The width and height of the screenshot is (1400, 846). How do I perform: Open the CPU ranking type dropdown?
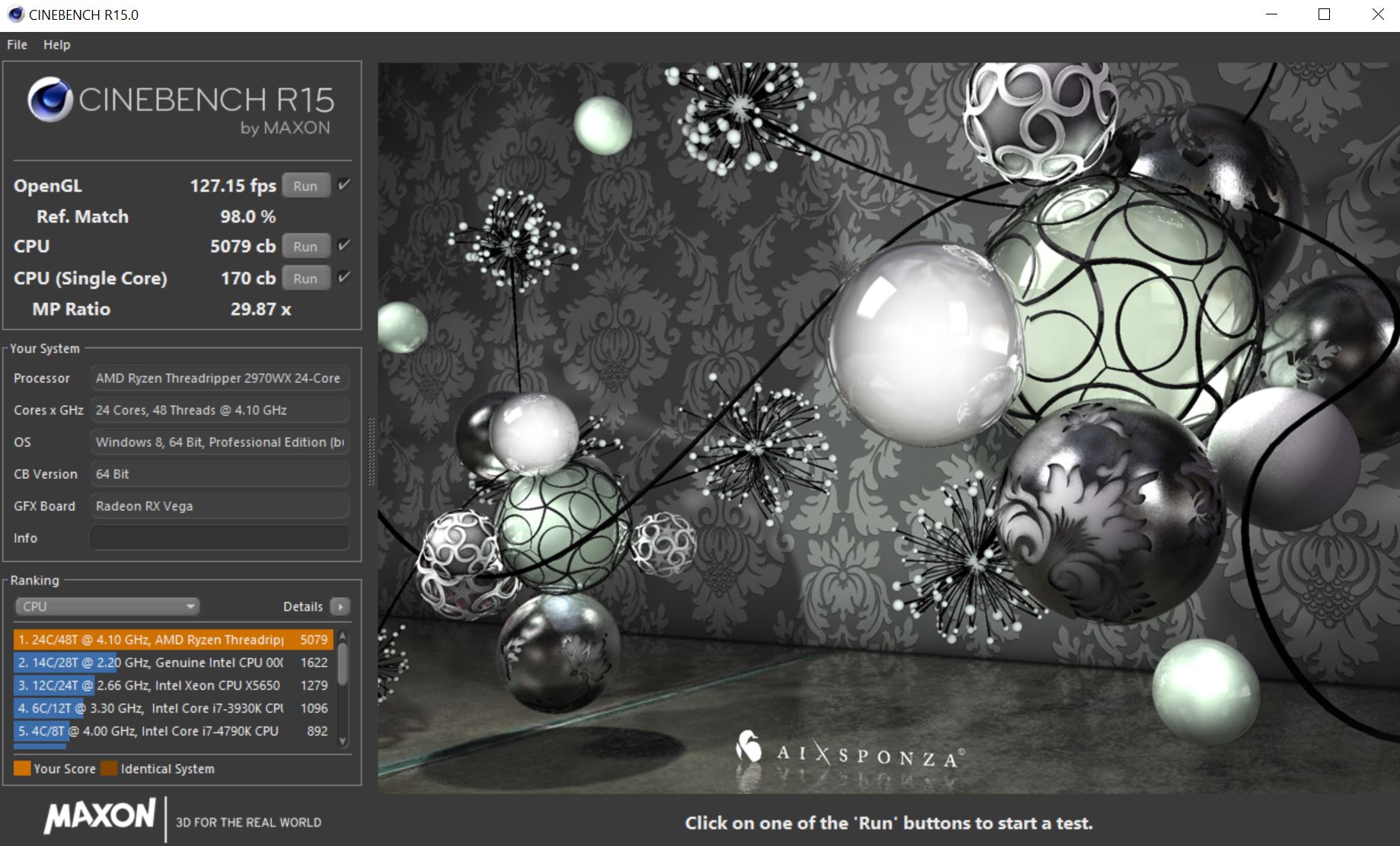(x=107, y=606)
